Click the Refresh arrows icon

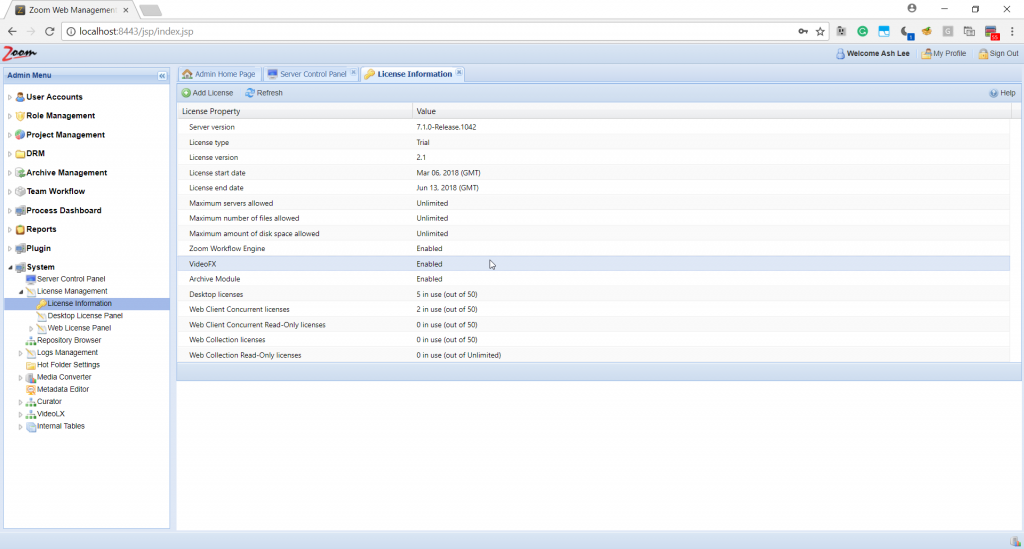coord(249,93)
